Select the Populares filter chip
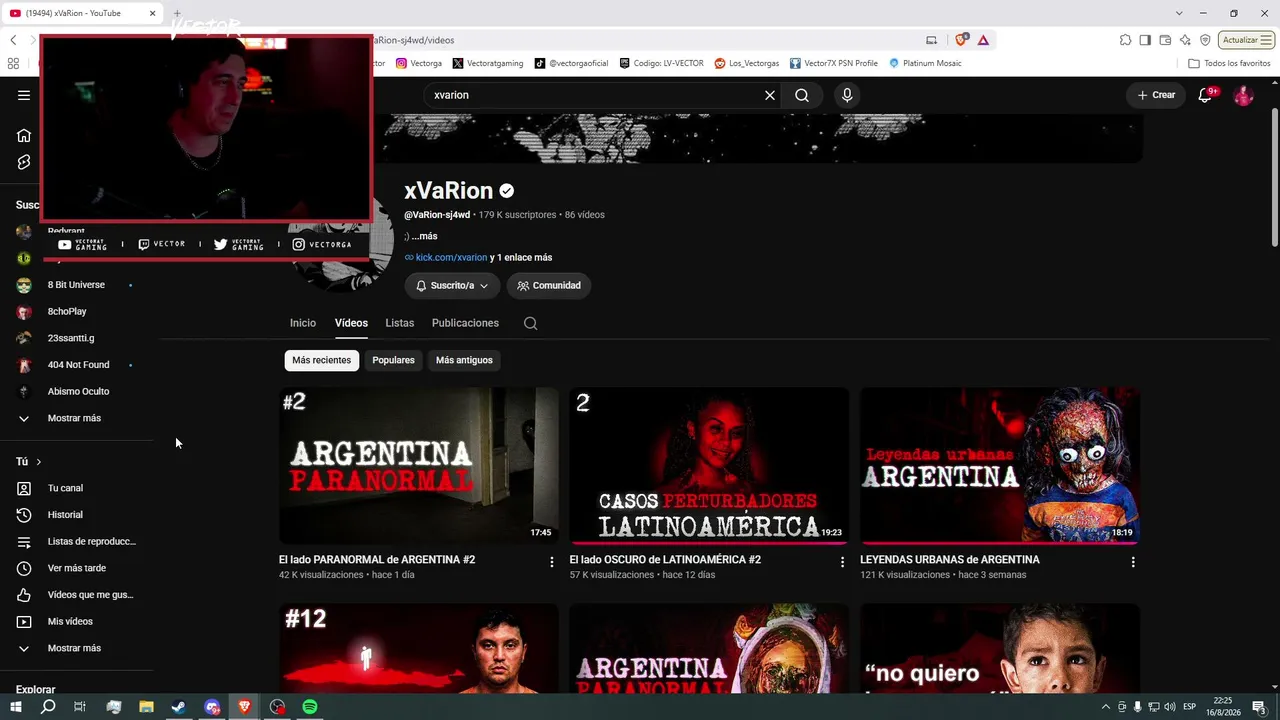Viewport: 1280px width, 720px height. [393, 360]
